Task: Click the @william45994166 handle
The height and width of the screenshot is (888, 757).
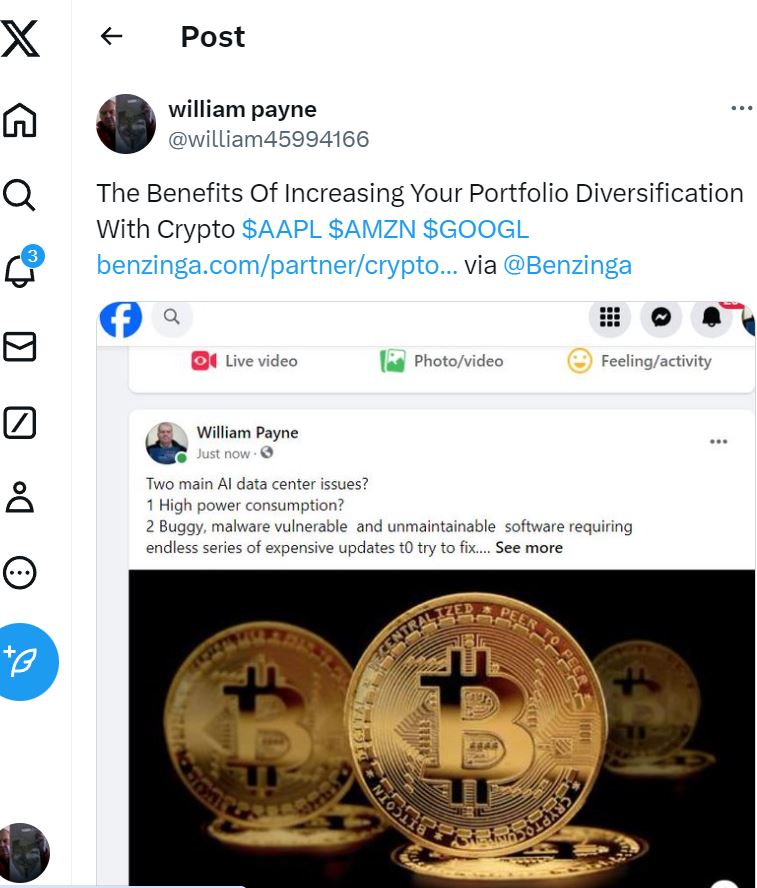Action: 268,139
